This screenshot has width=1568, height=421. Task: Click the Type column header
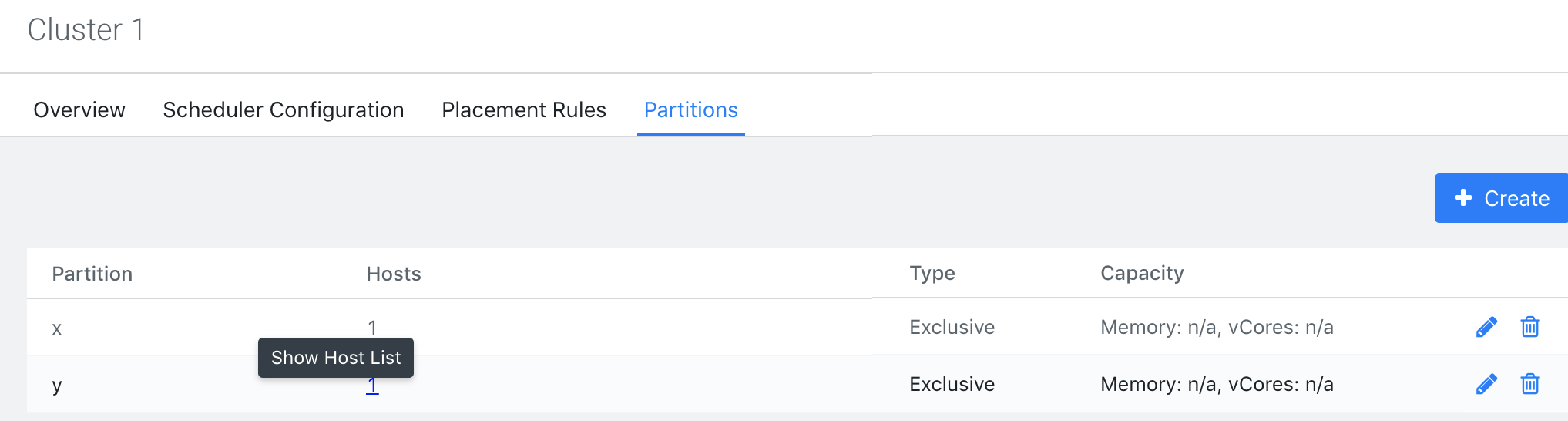click(932, 273)
